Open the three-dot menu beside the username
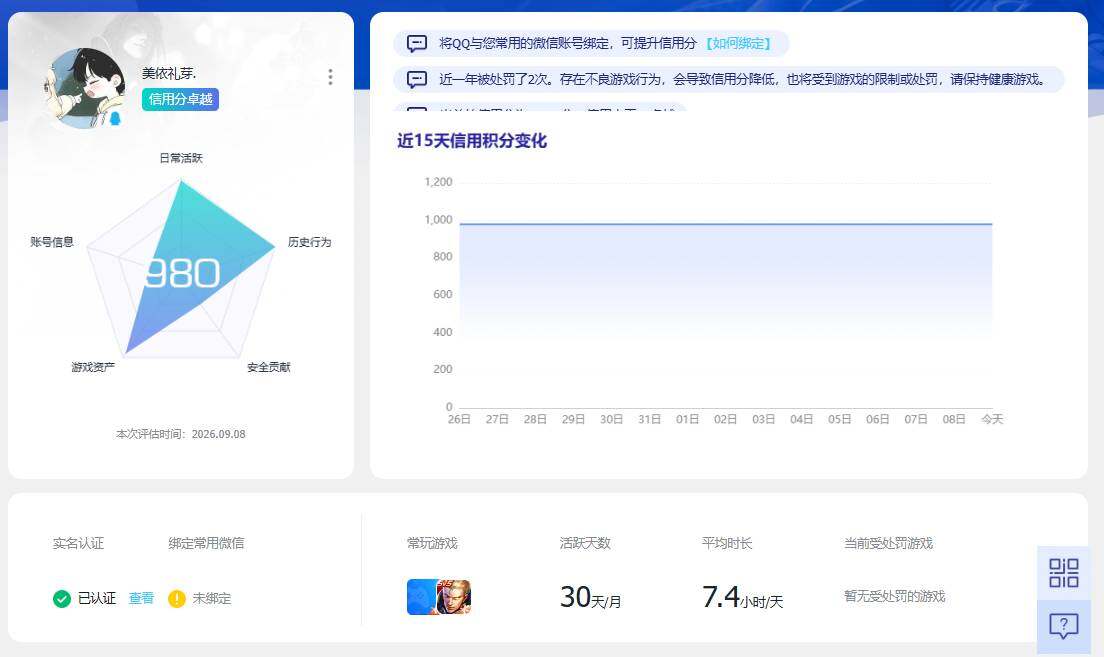The width and height of the screenshot is (1104, 657). [330, 77]
